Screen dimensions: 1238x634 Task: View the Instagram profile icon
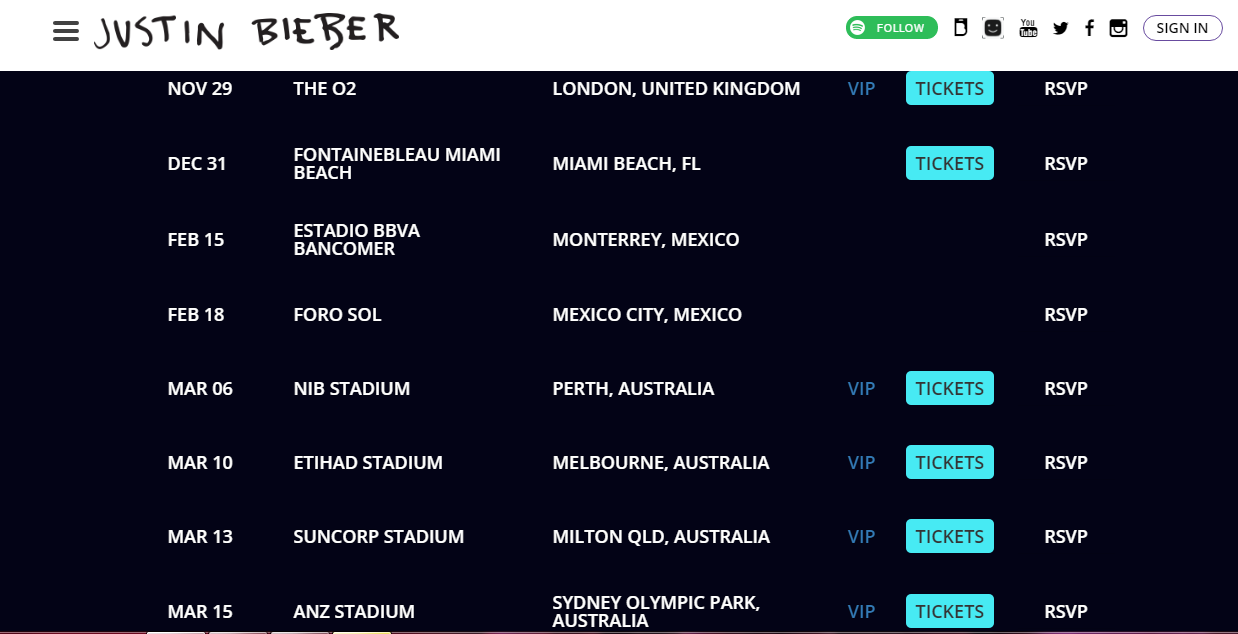(x=1118, y=28)
